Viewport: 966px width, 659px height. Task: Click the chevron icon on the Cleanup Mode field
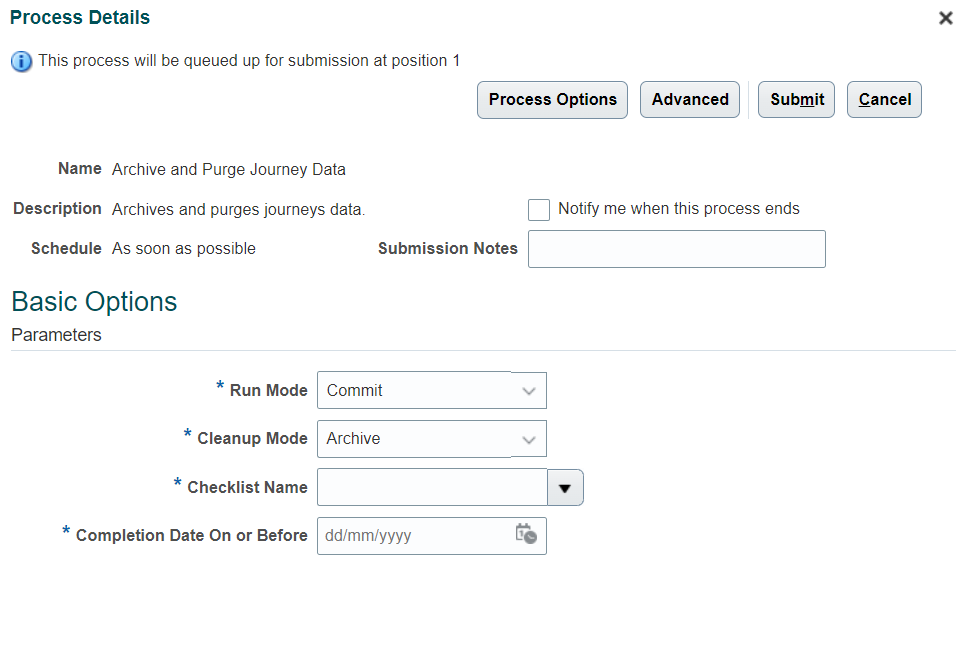click(529, 438)
